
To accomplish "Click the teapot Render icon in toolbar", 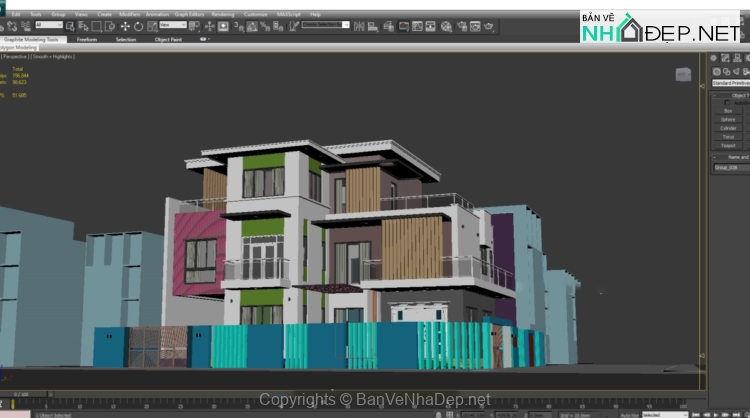I will [489, 26].
